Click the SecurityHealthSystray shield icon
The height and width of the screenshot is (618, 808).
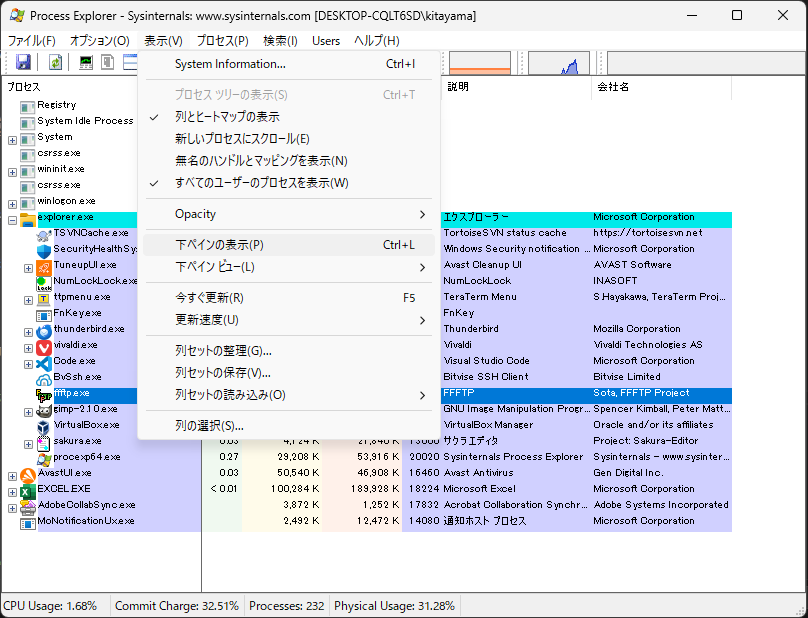(44, 252)
